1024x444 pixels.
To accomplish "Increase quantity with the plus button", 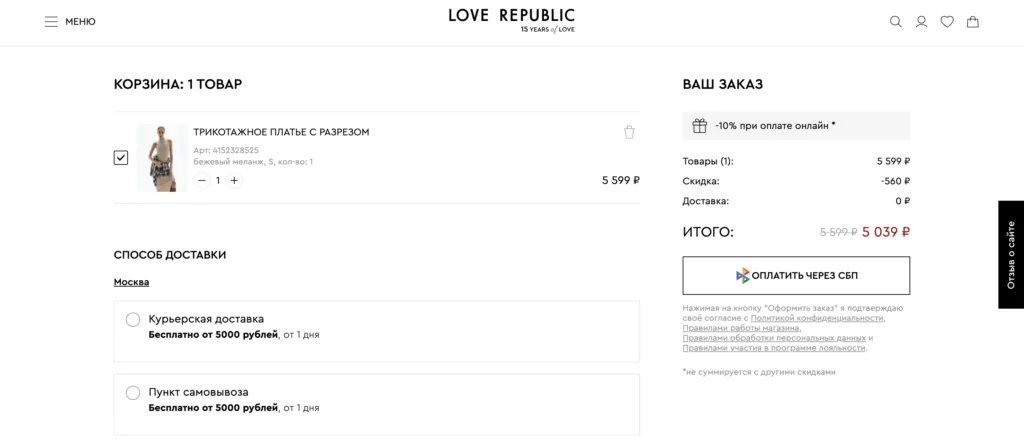I will point(234,181).
